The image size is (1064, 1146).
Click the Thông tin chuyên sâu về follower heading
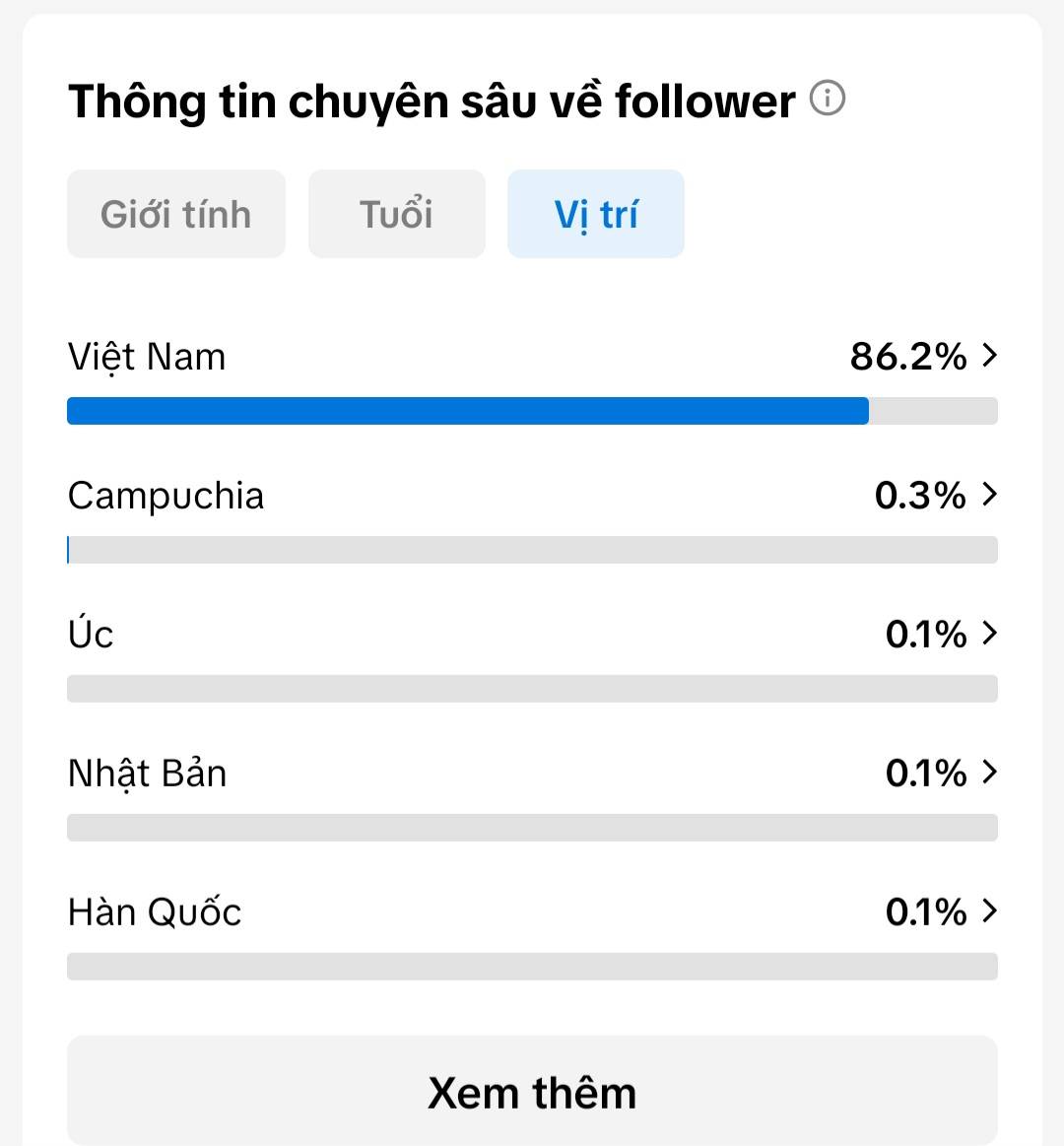pyautogui.click(x=432, y=101)
